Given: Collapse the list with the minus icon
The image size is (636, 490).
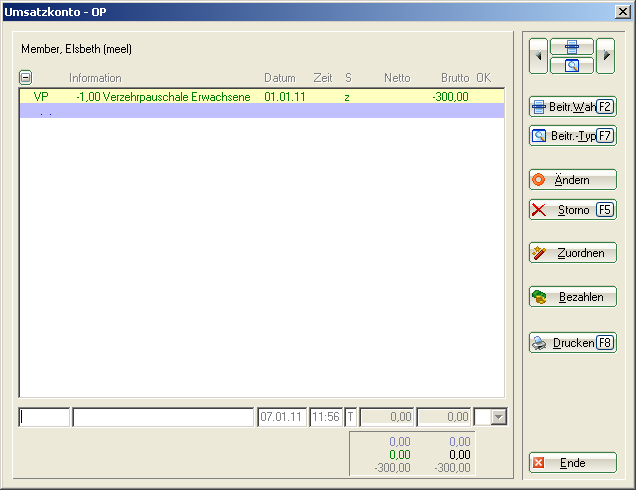Looking at the screenshot, I should [x=26, y=77].
